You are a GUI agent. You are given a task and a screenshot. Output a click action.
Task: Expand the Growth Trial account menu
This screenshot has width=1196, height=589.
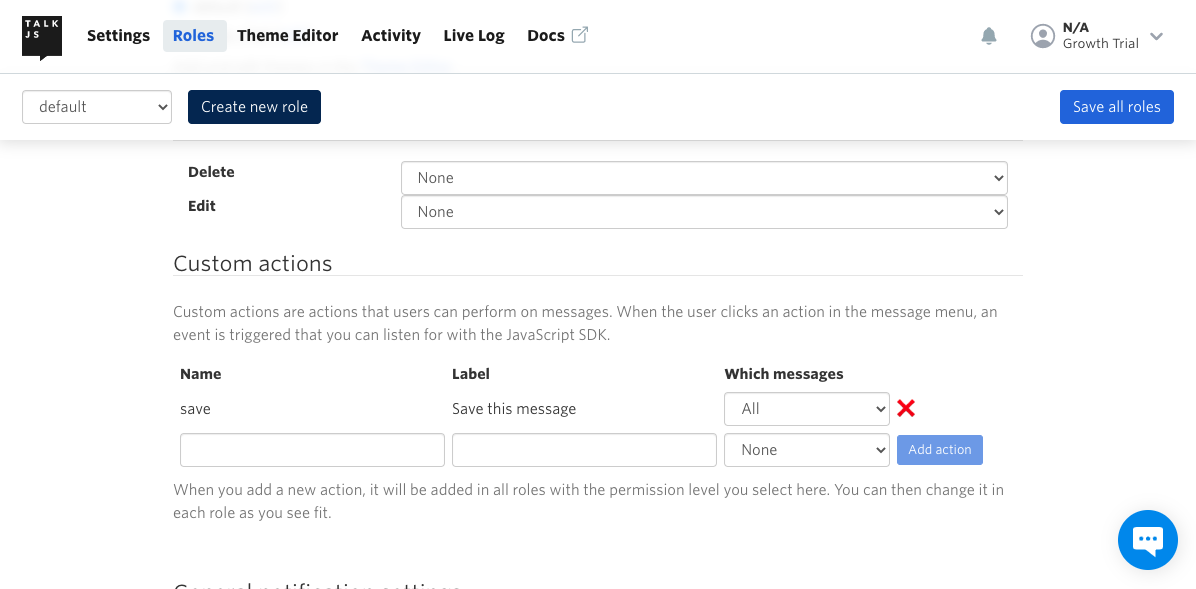tap(1157, 37)
